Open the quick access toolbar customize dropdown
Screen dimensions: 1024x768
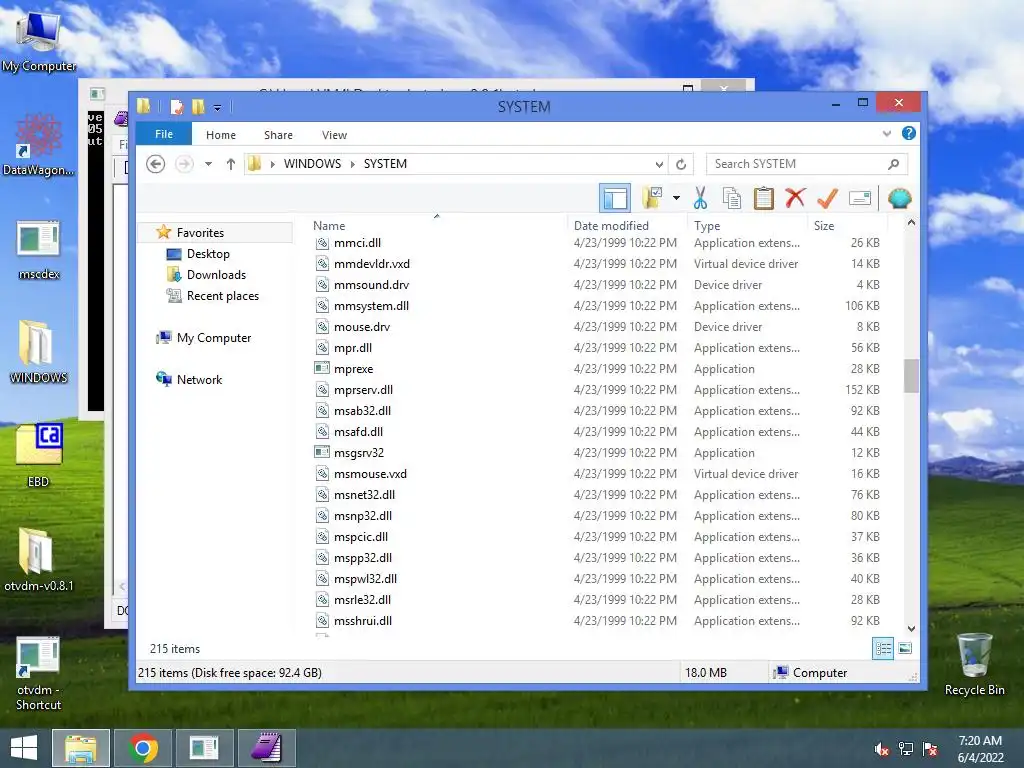pos(217,107)
